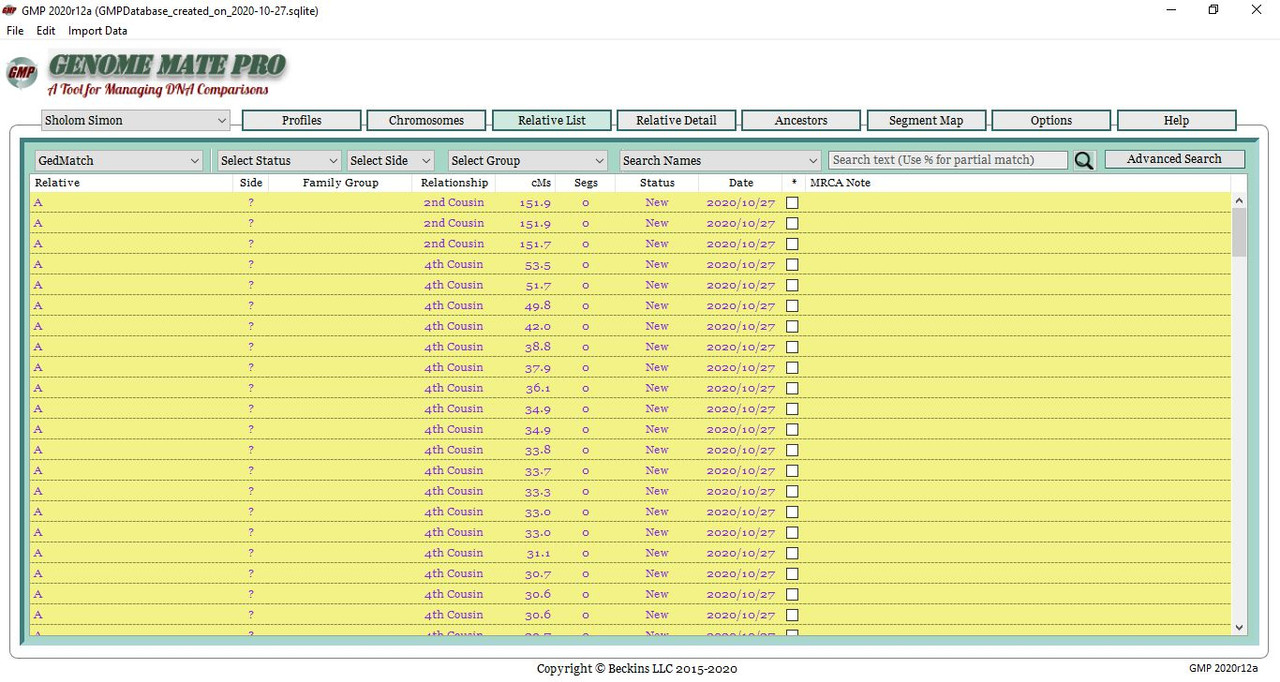Open the GedMatch source dropdown
Image resolution: width=1280 pixels, height=682 pixels.
119,160
